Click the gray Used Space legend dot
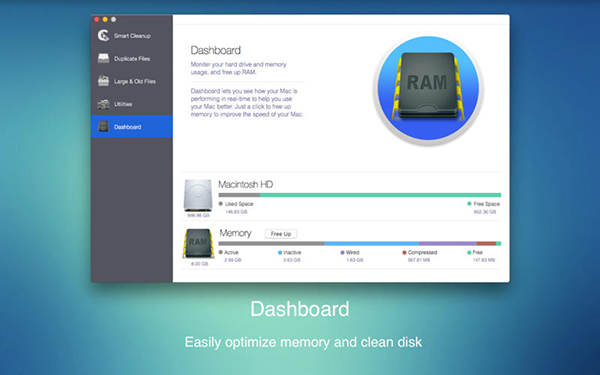Screen dimensions: 600x375 click(221, 204)
